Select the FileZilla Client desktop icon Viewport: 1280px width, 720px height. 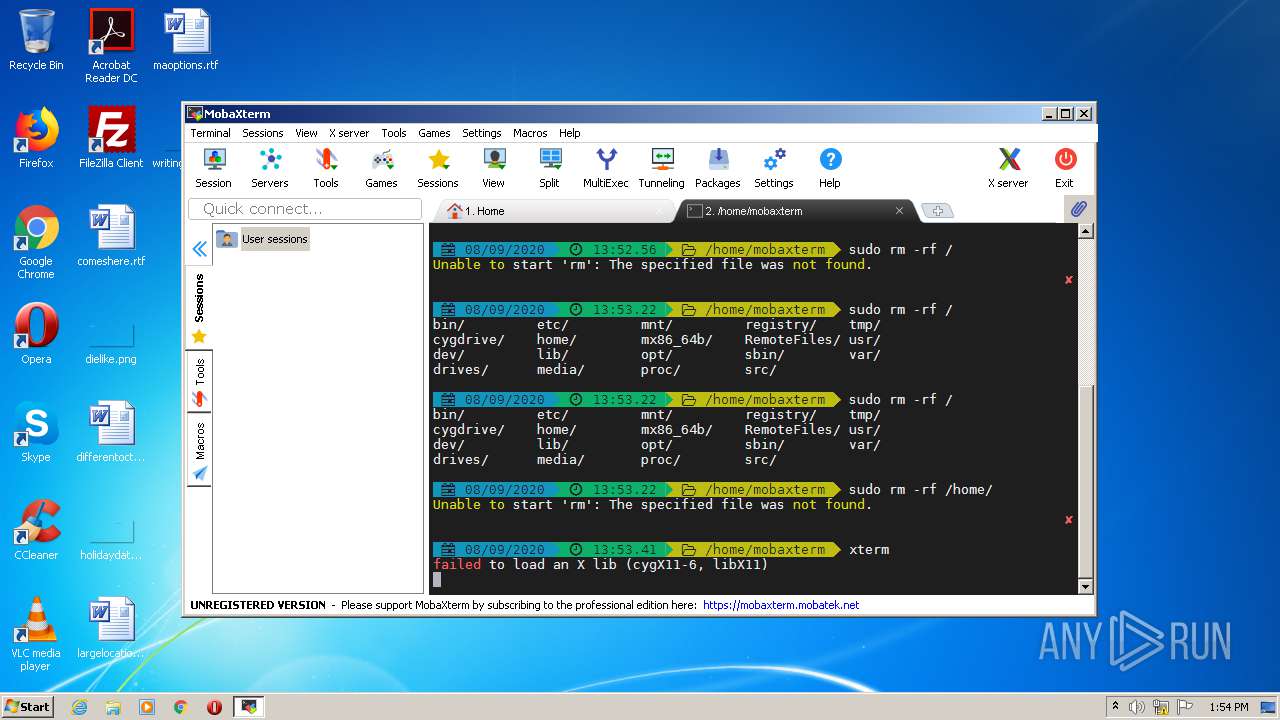click(111, 138)
